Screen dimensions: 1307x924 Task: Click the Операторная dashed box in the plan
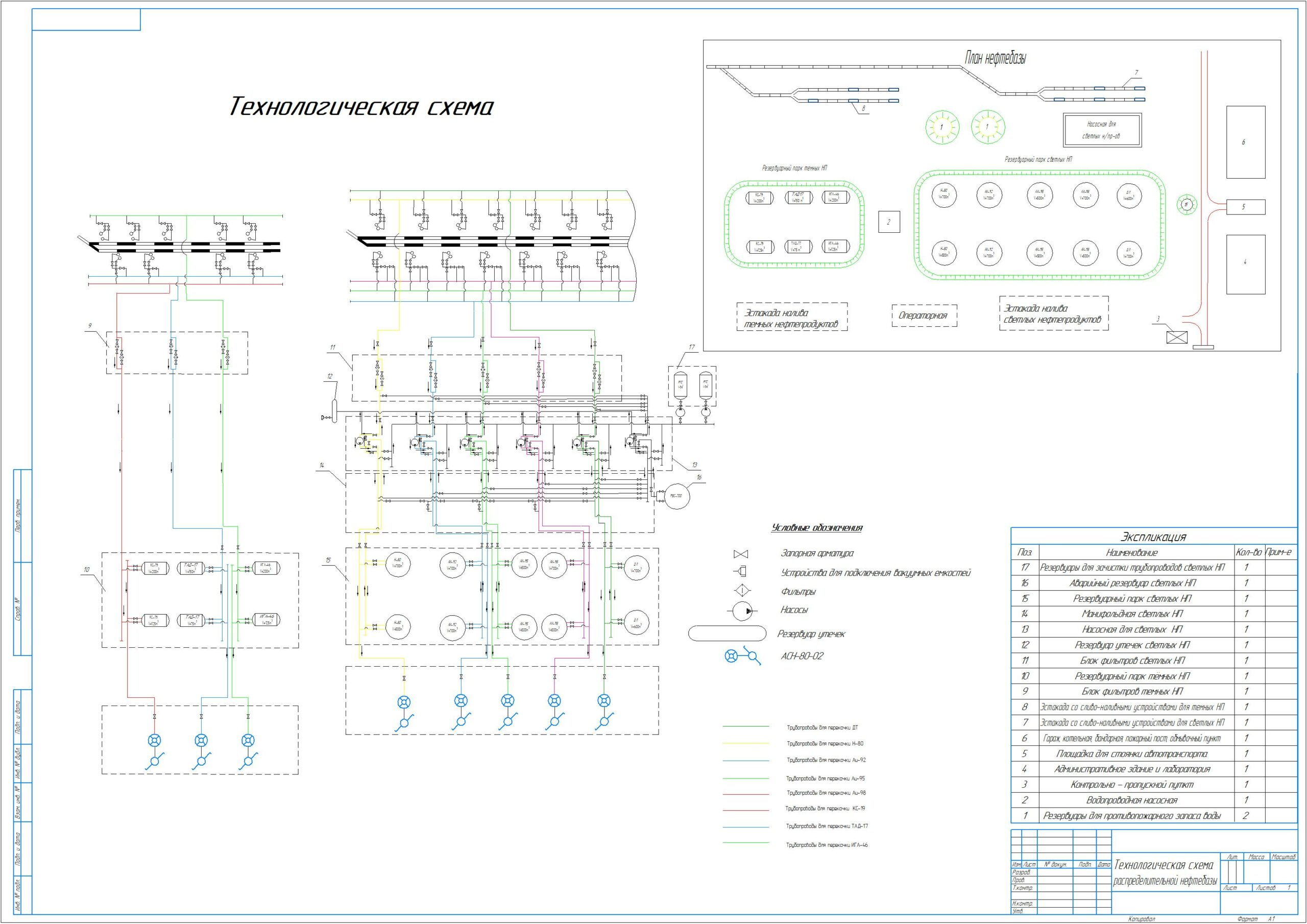925,315
